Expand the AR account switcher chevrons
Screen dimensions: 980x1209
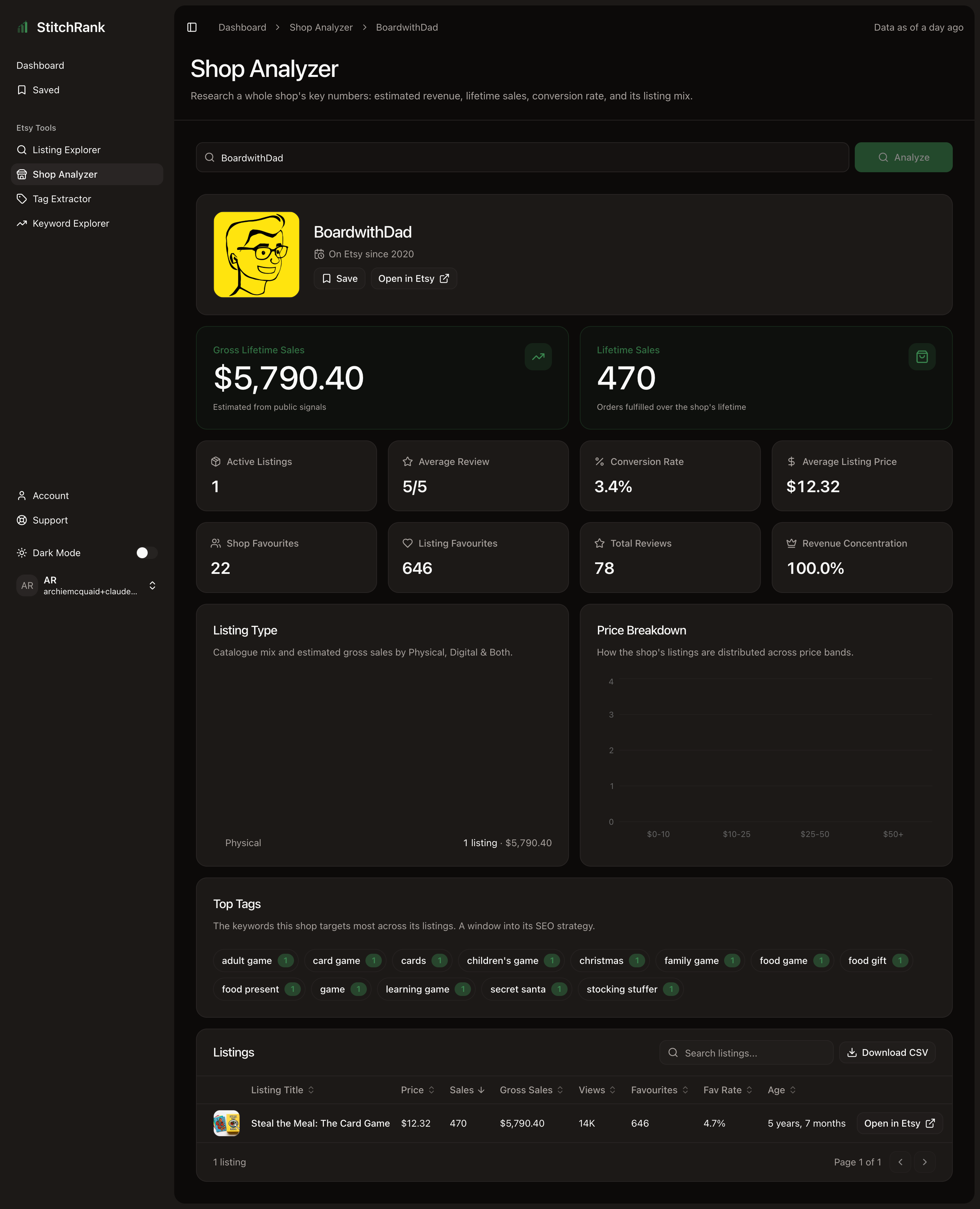pyautogui.click(x=152, y=585)
